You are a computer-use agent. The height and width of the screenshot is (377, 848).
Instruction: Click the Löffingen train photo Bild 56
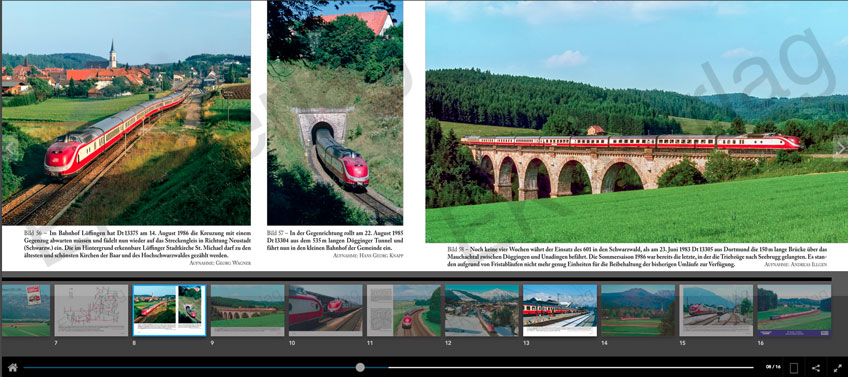click(126, 113)
